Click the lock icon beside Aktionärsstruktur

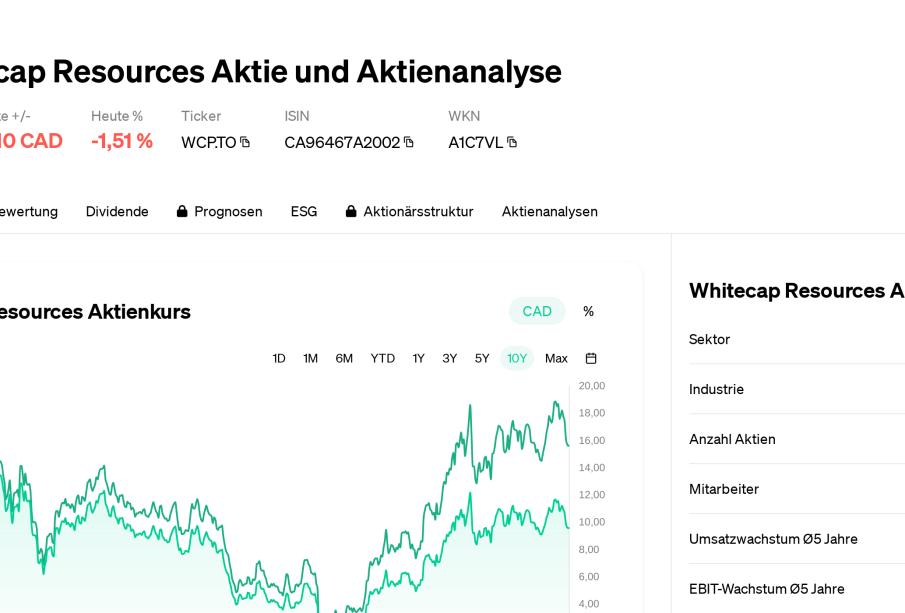click(351, 211)
